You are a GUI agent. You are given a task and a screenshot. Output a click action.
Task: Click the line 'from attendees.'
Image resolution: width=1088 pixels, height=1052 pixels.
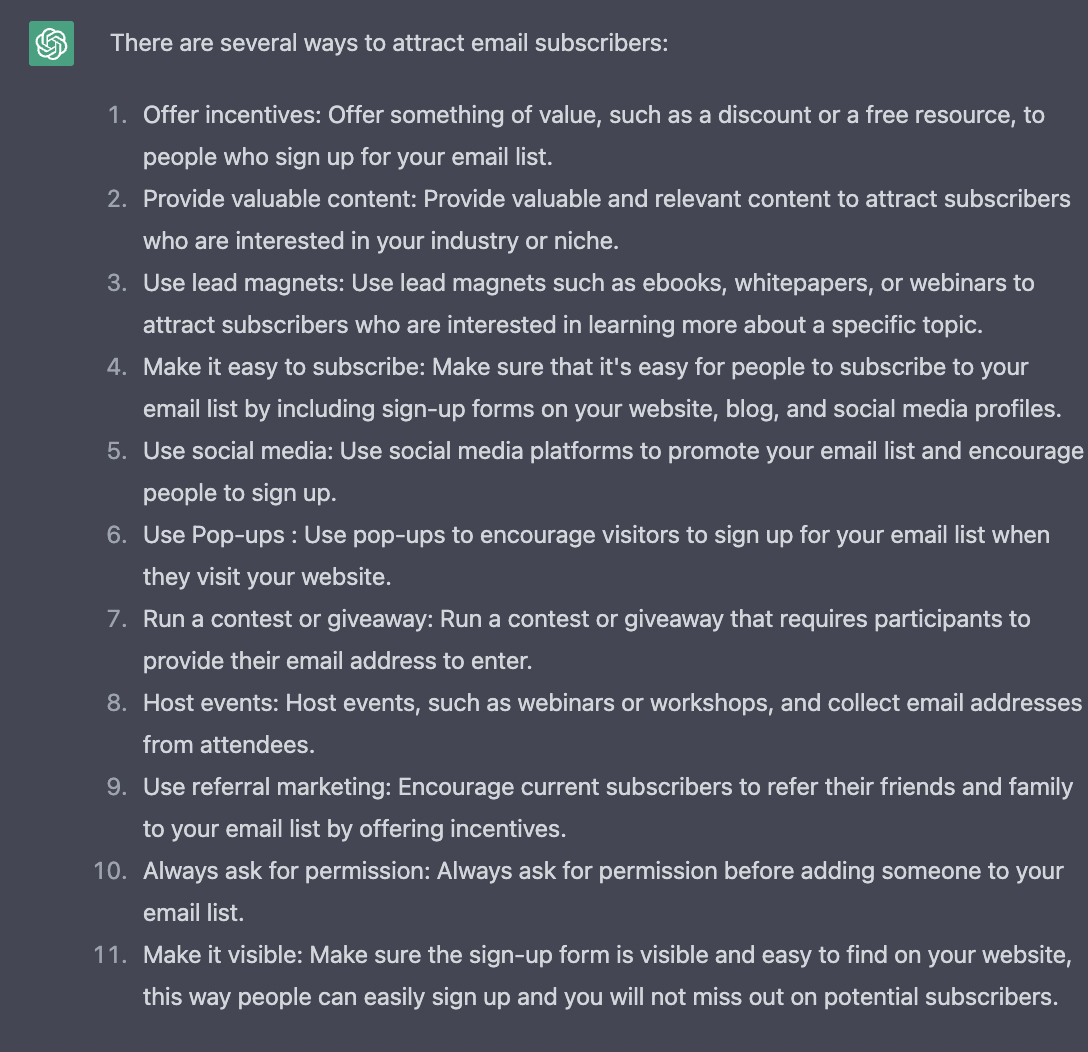pyautogui.click(x=229, y=745)
